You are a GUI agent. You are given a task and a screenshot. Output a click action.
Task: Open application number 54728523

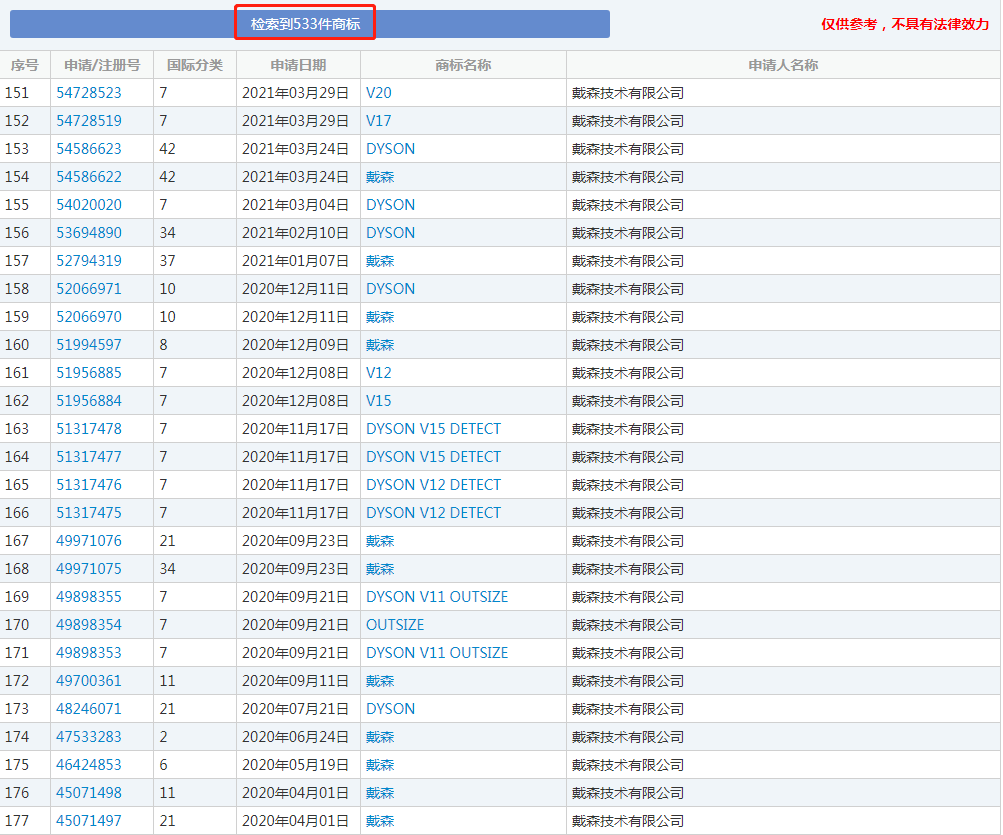[x=89, y=93]
